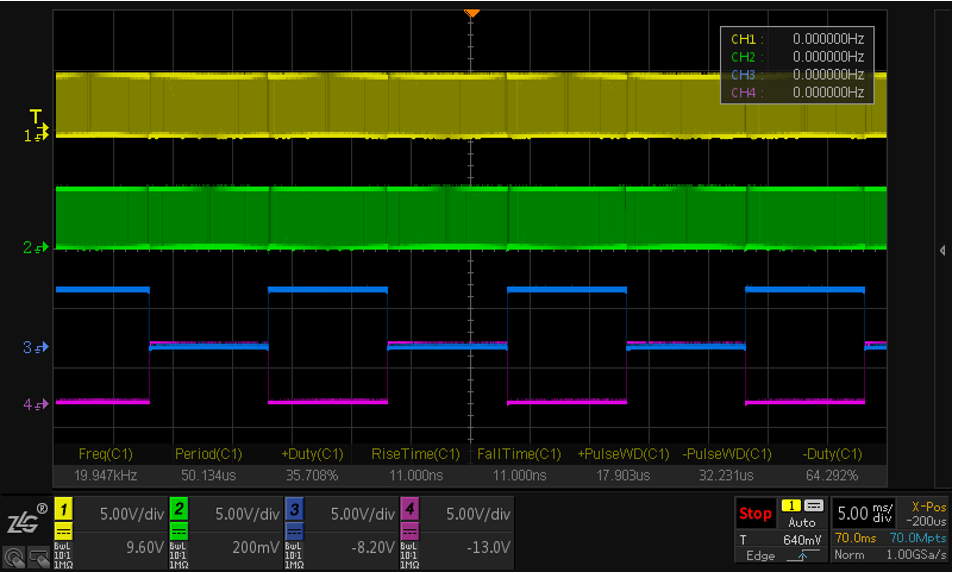Image resolution: width=953 pixels, height=573 pixels.
Task: Click the trigger level T marker
Action: 36,118
